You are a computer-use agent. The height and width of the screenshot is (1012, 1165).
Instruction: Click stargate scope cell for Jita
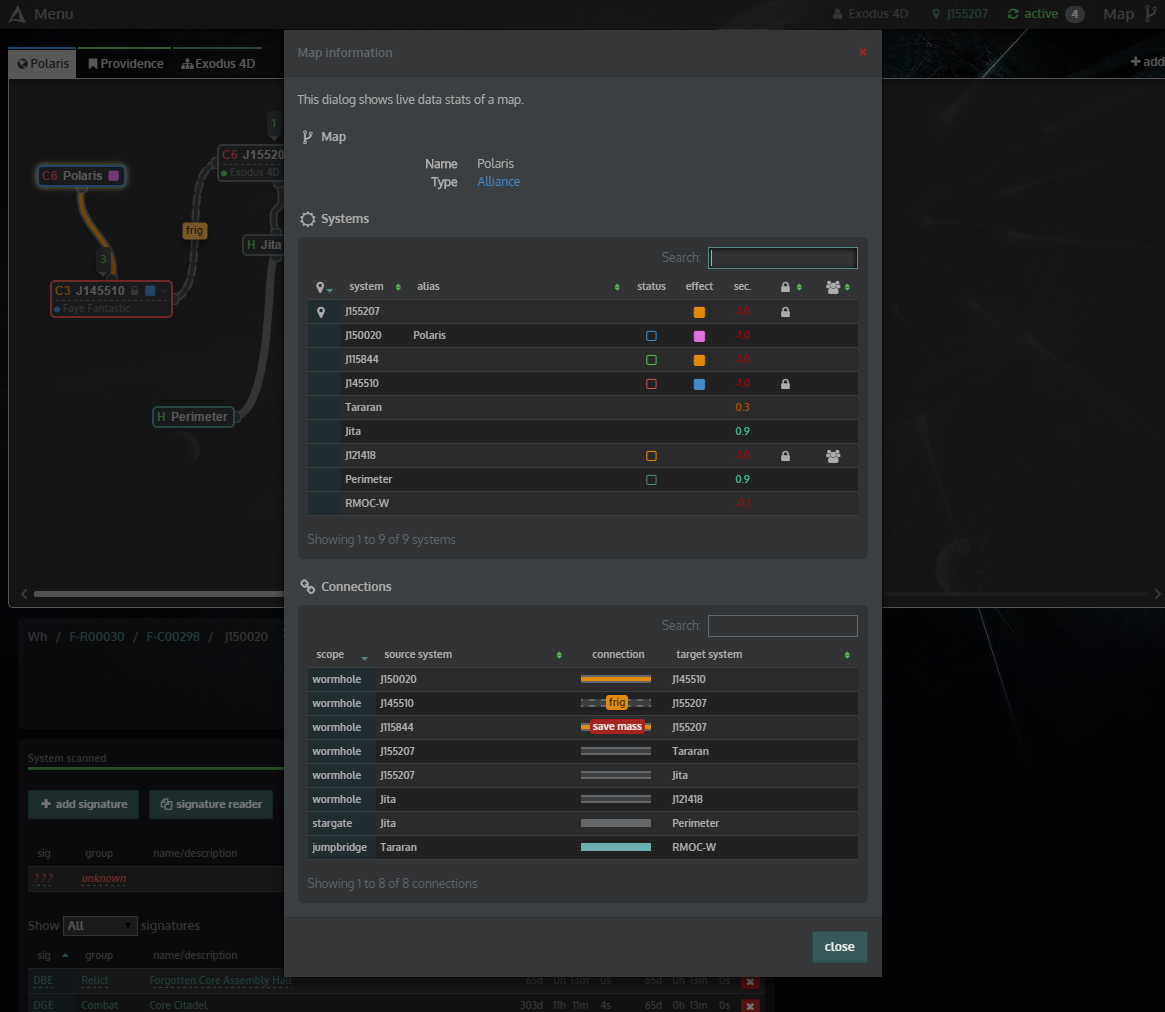[x=340, y=823]
